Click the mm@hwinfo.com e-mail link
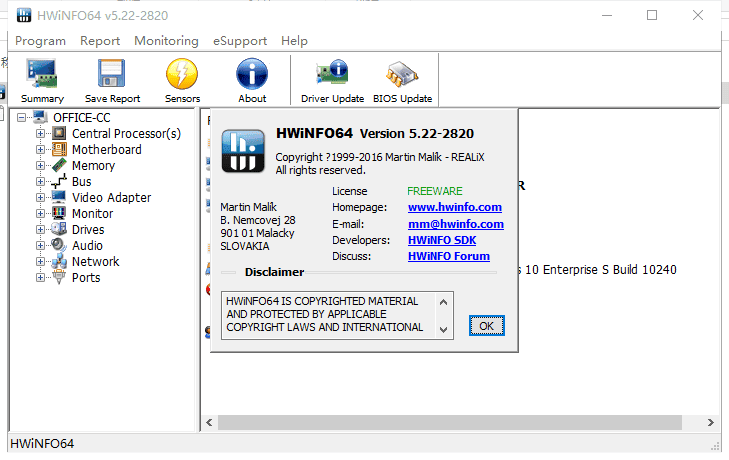The image size is (729, 460). coord(456,224)
